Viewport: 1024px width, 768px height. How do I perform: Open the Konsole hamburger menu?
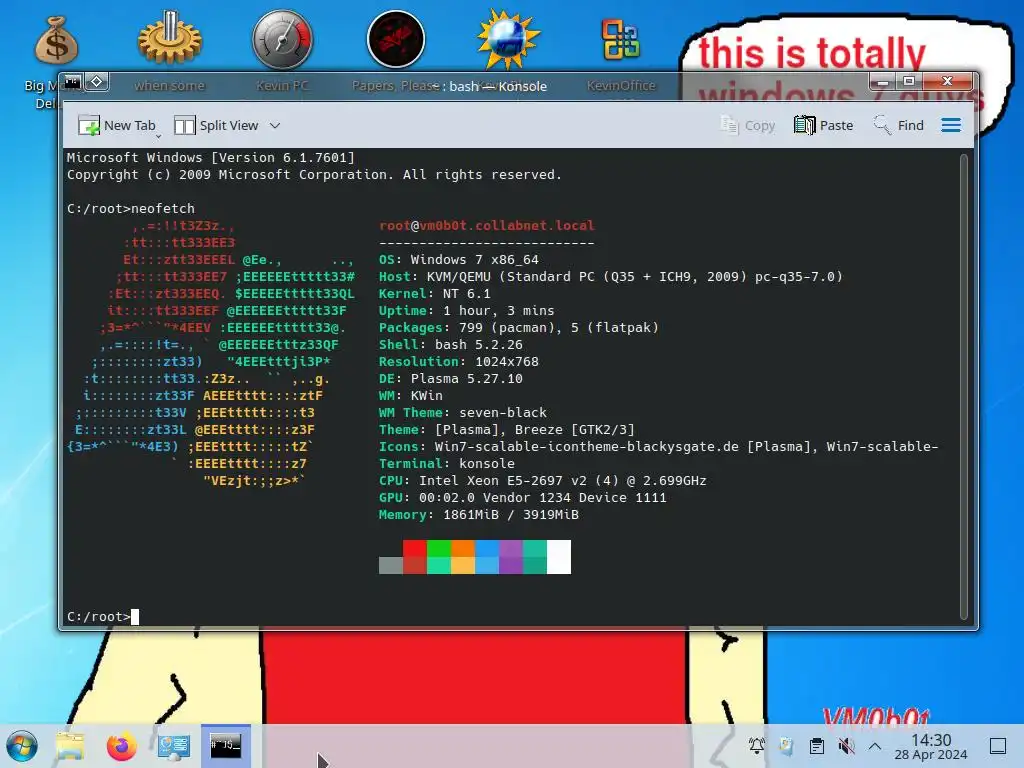tap(951, 125)
